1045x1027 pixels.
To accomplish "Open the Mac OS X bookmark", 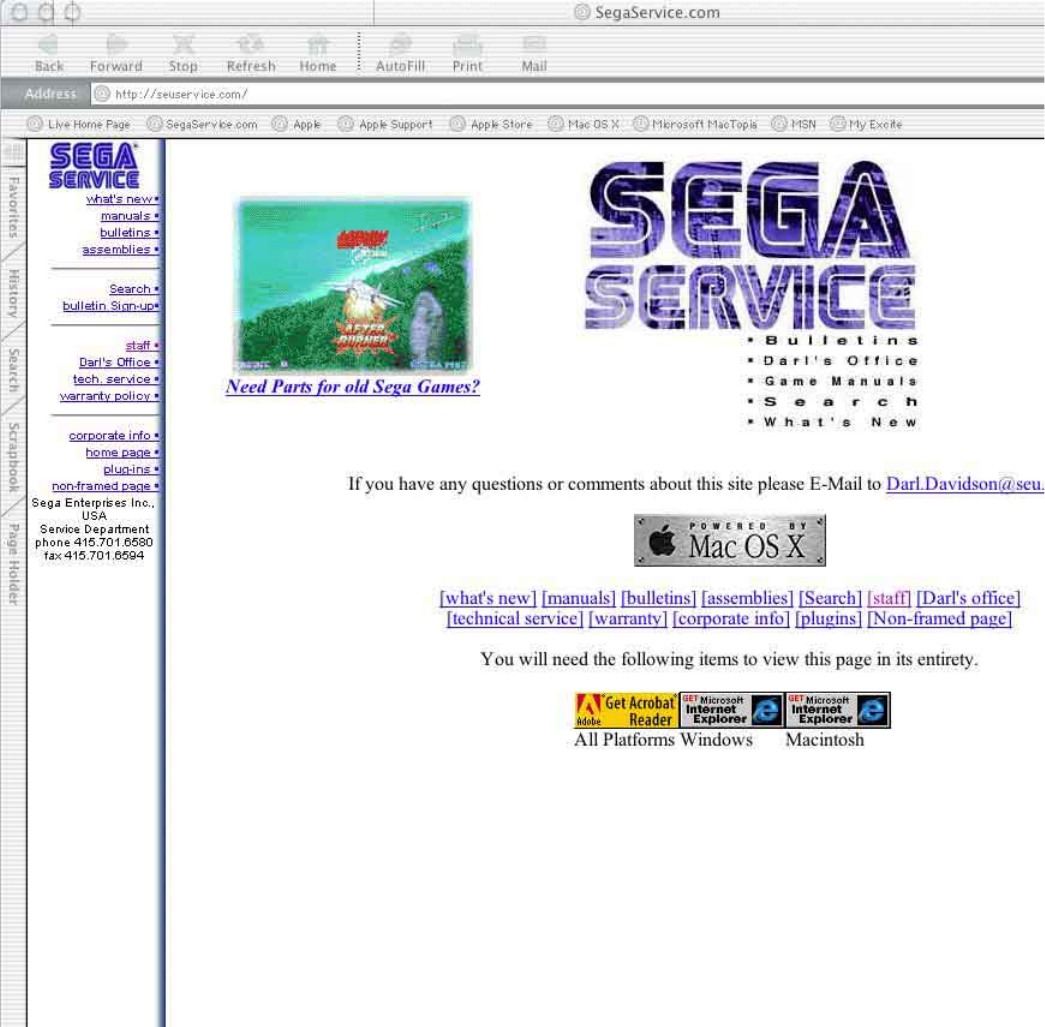I will (x=584, y=124).
